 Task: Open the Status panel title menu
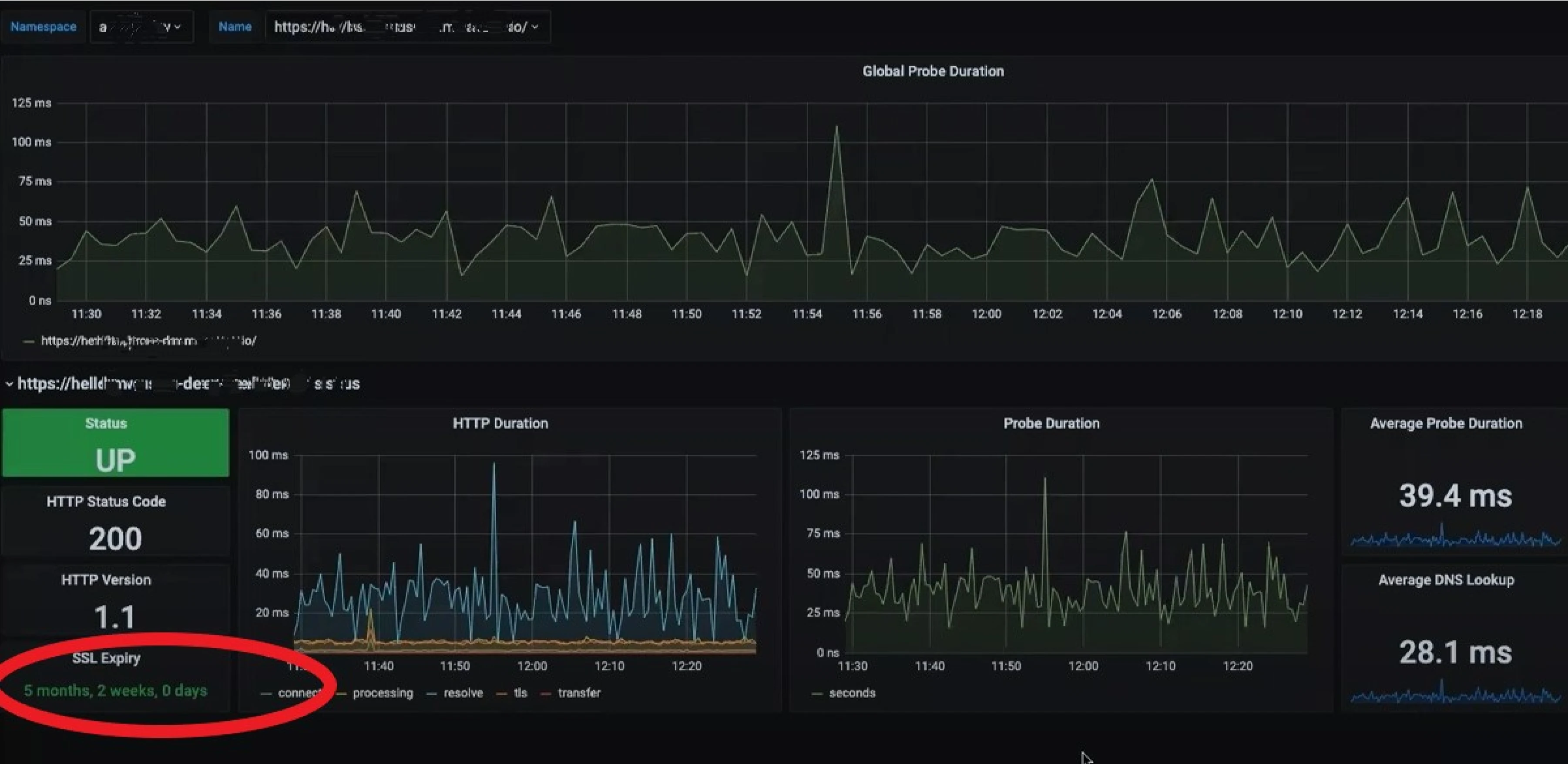click(106, 423)
